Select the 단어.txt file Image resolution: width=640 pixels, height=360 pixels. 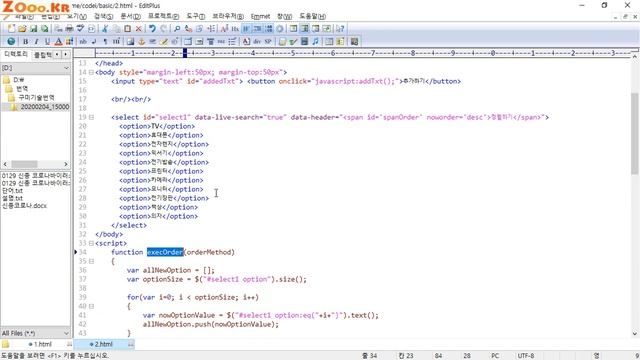[x=12, y=191]
